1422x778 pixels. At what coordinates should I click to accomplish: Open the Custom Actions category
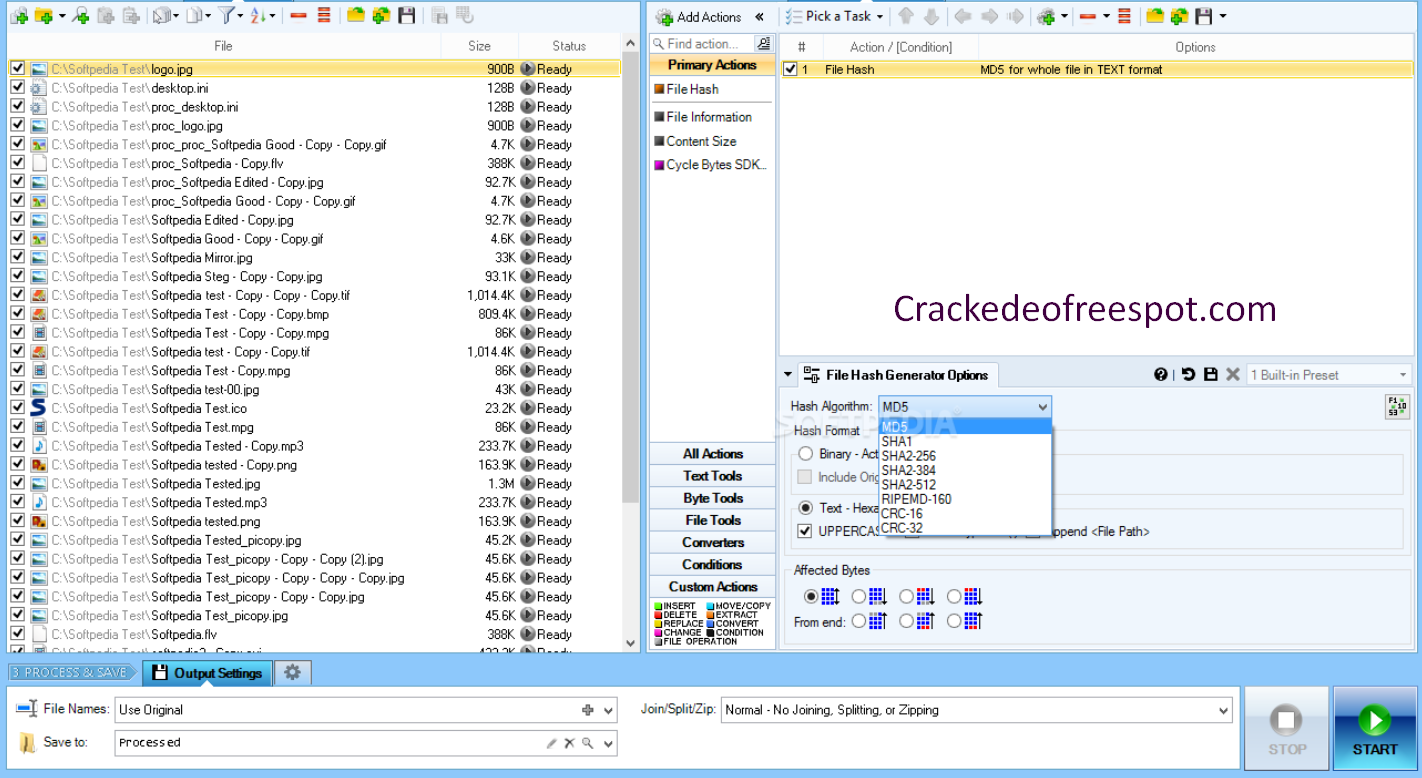click(x=712, y=587)
